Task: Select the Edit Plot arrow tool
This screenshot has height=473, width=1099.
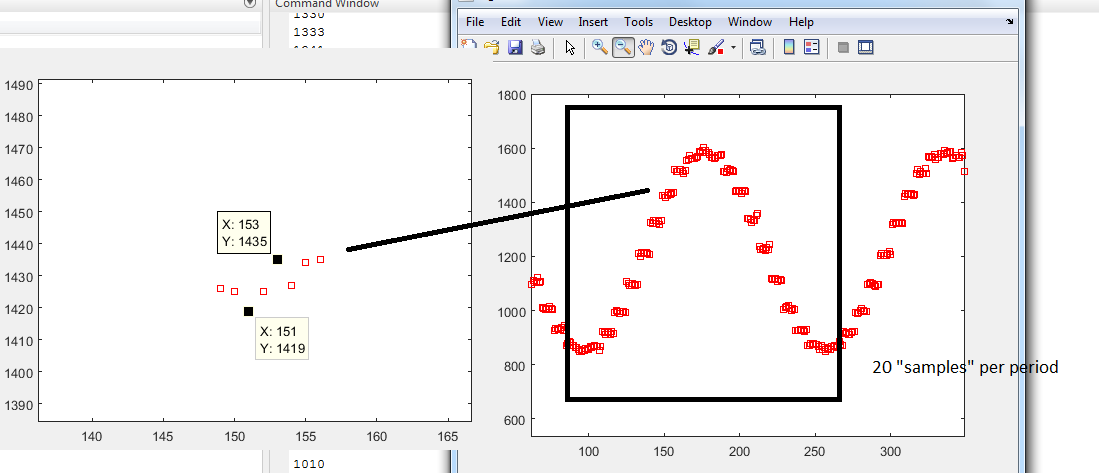Action: [570, 48]
